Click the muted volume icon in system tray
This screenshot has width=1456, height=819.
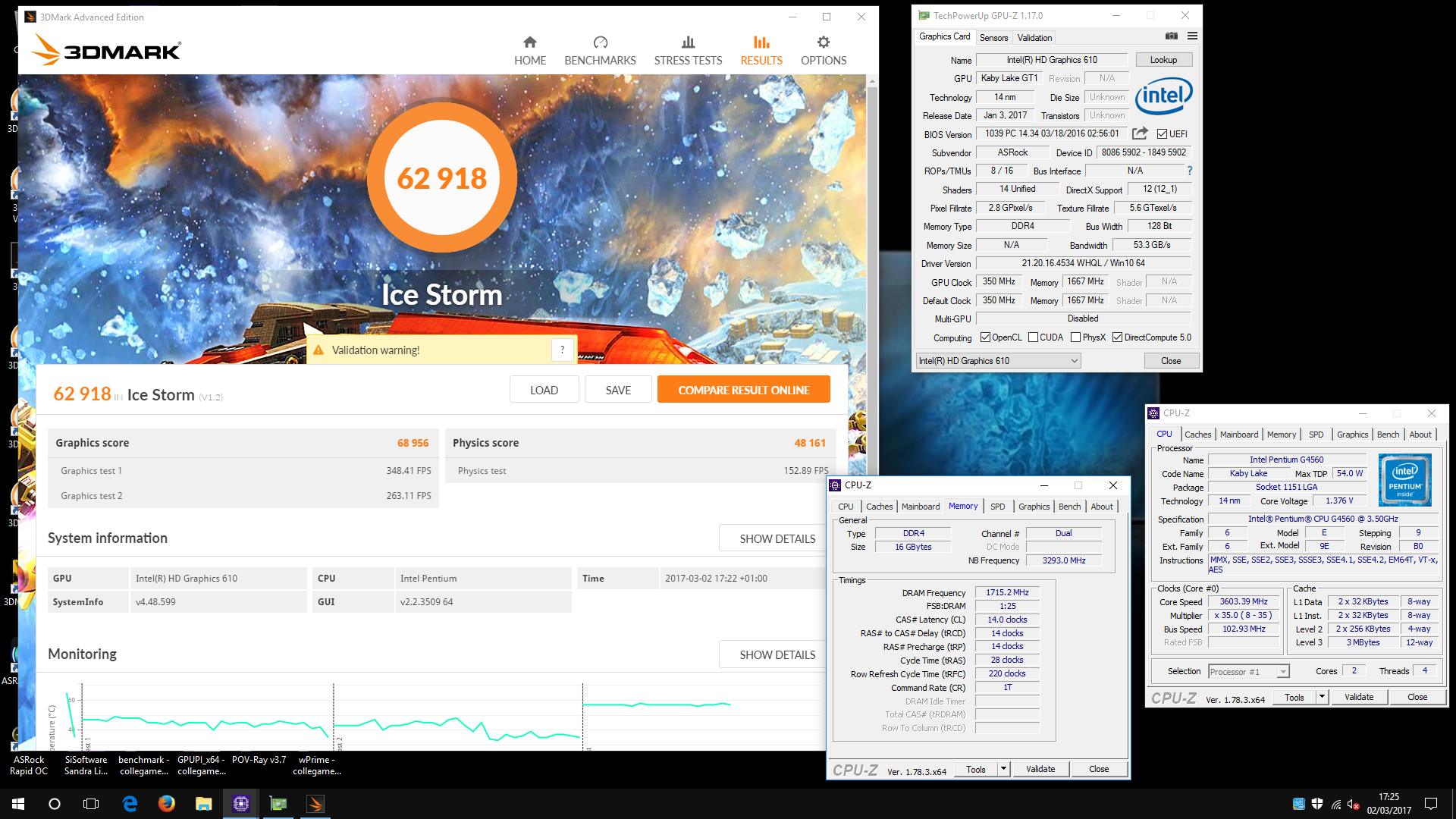coord(1354,804)
